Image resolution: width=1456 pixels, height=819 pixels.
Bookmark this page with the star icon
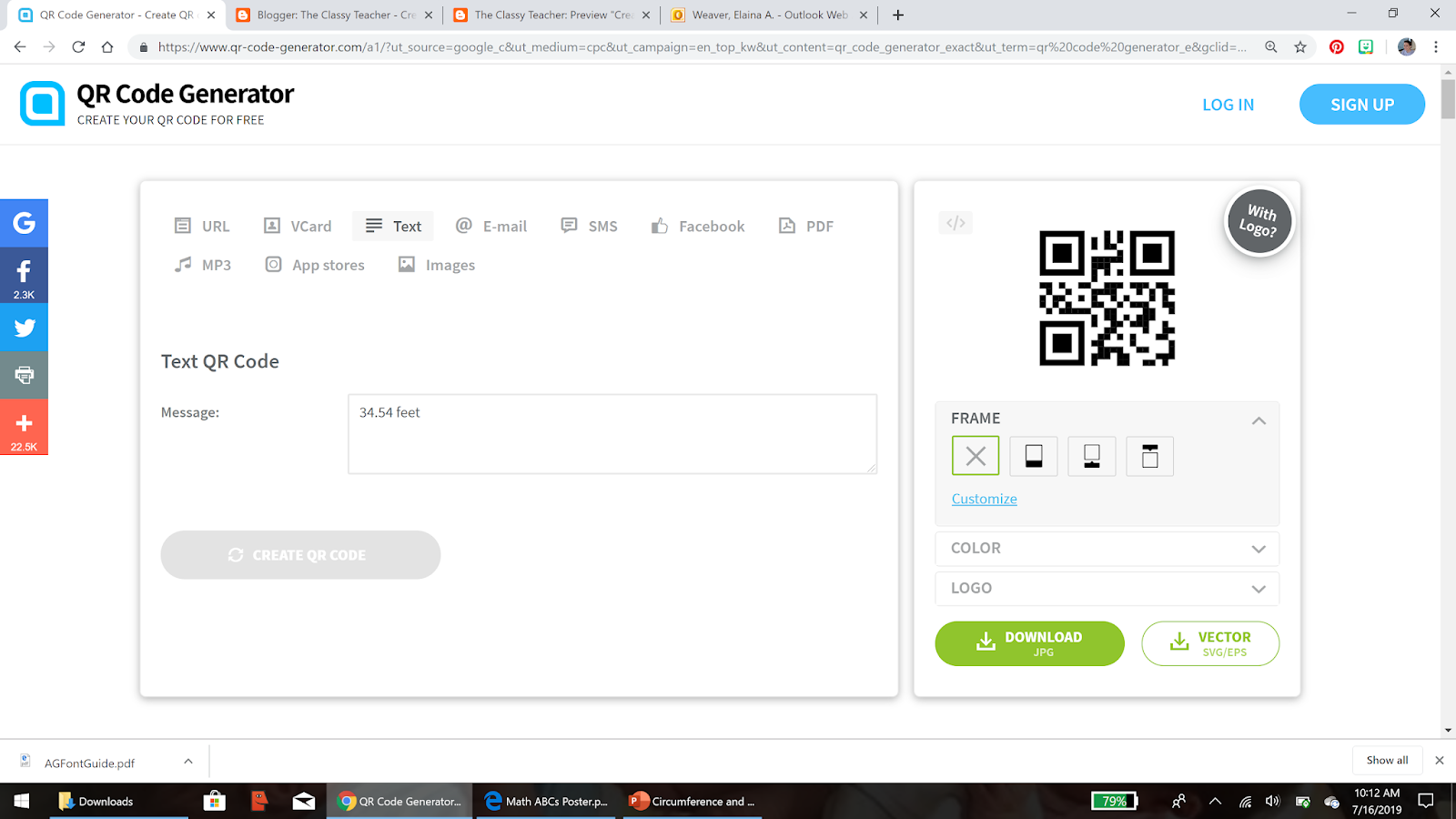(1300, 46)
